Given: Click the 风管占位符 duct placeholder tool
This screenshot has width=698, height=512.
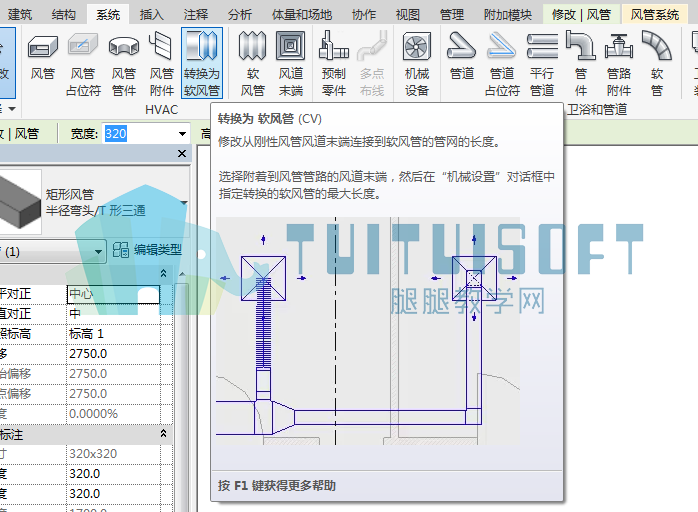Looking at the screenshot, I should pyautogui.click(x=83, y=62).
